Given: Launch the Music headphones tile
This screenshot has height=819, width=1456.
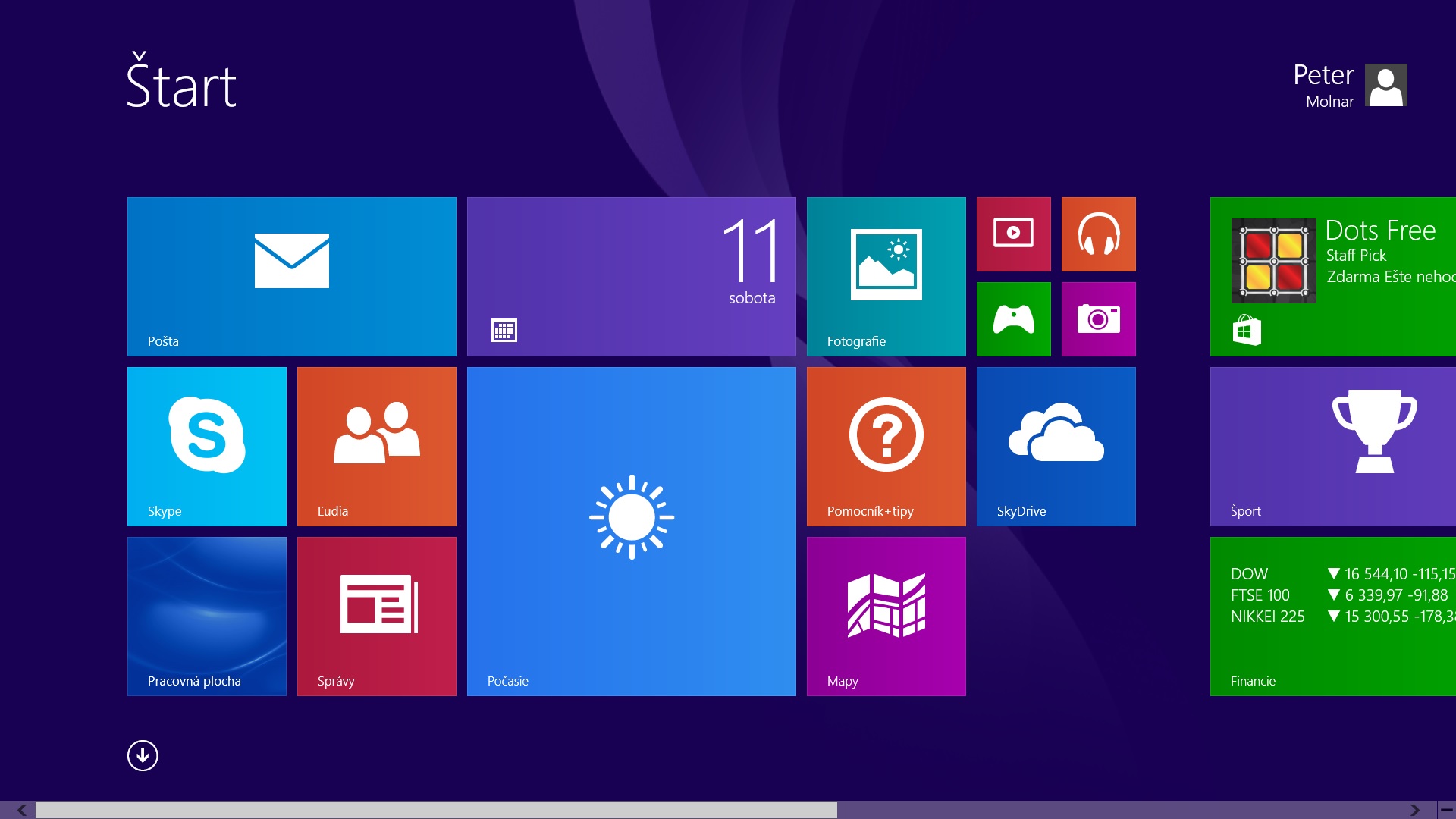Looking at the screenshot, I should (1099, 234).
